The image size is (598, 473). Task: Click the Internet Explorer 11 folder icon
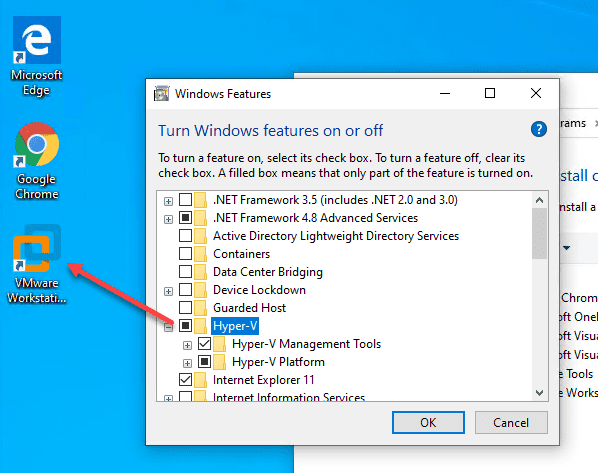click(x=200, y=380)
